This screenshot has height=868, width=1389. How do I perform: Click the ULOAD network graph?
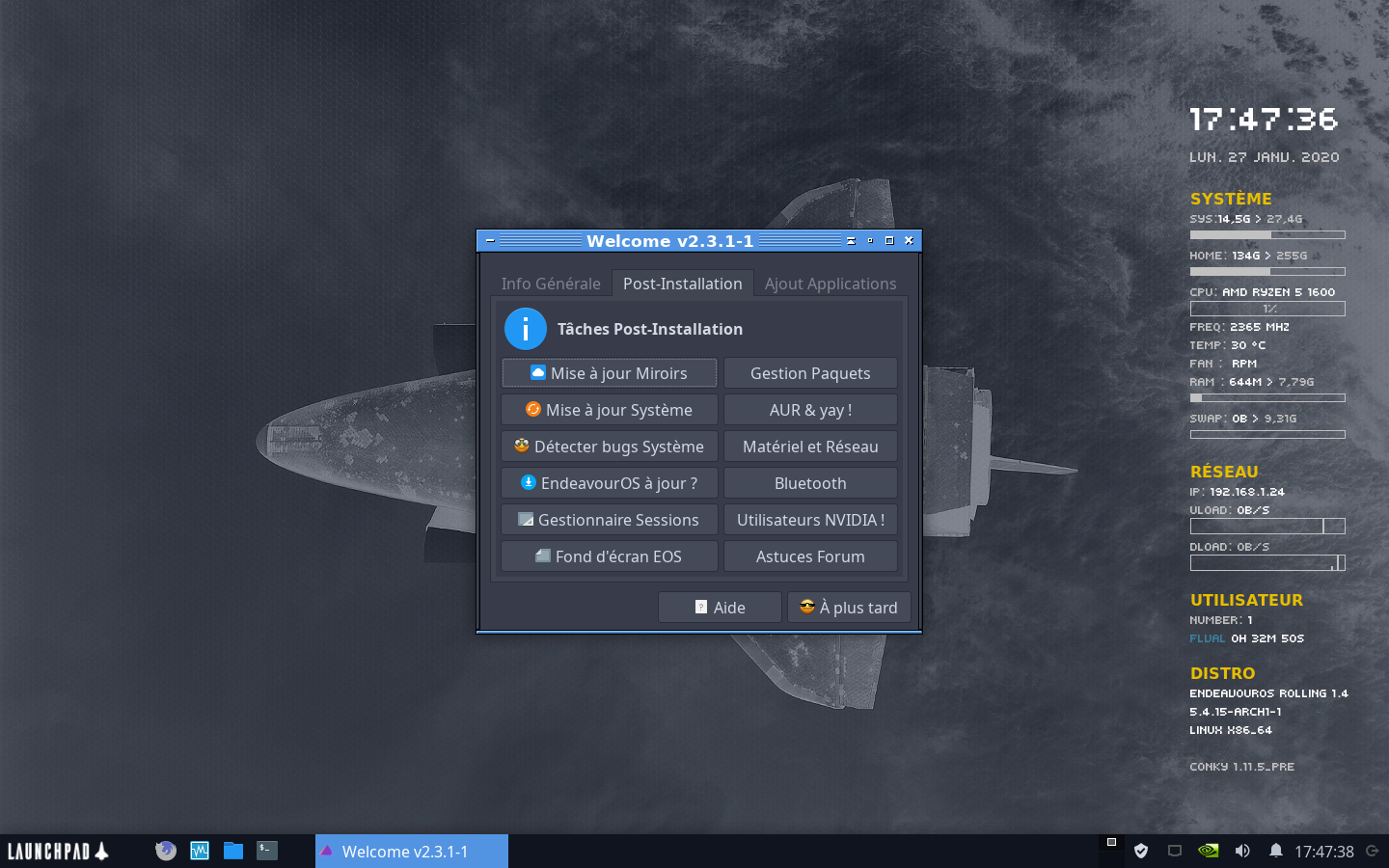[1267, 526]
